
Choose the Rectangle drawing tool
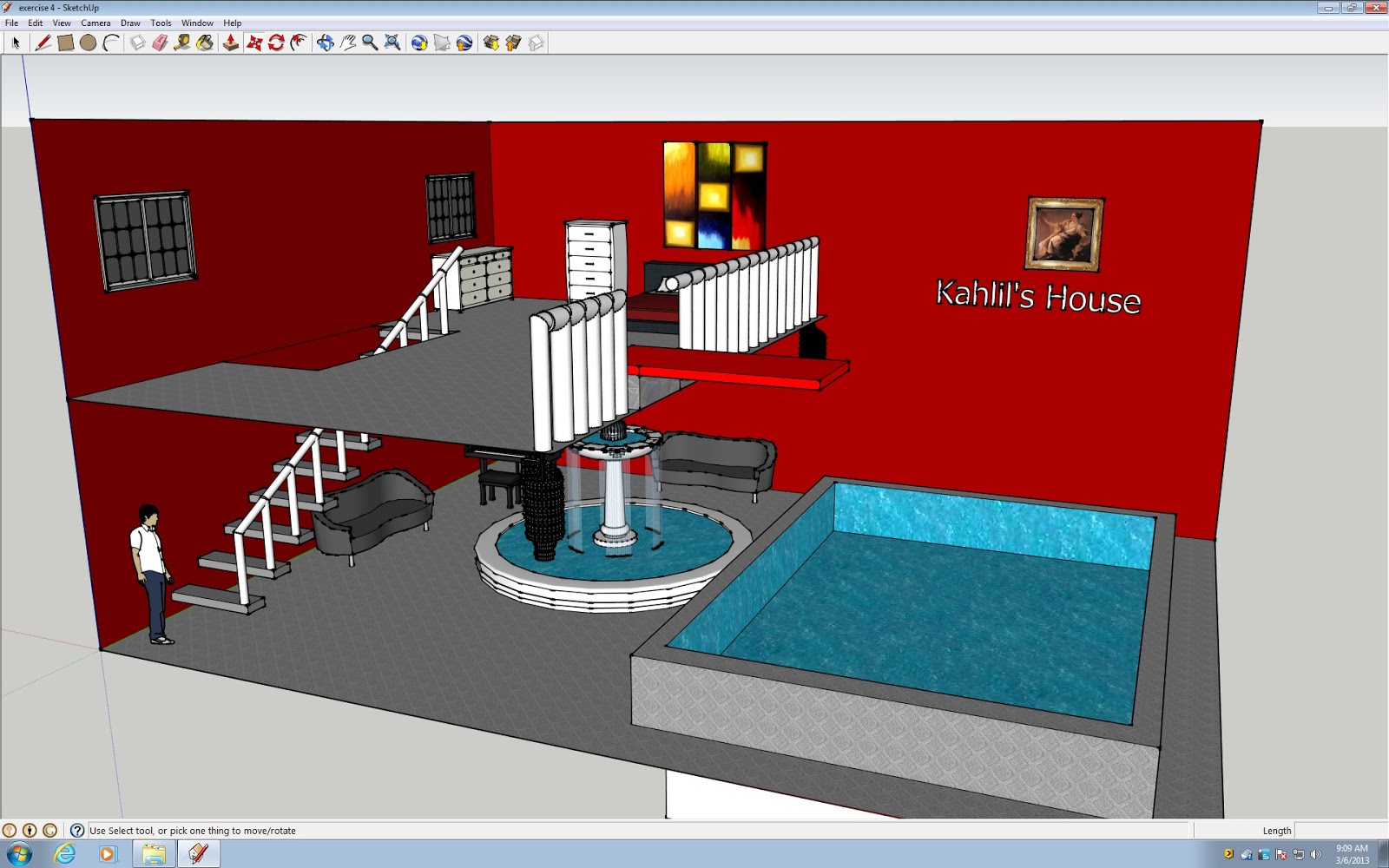64,43
